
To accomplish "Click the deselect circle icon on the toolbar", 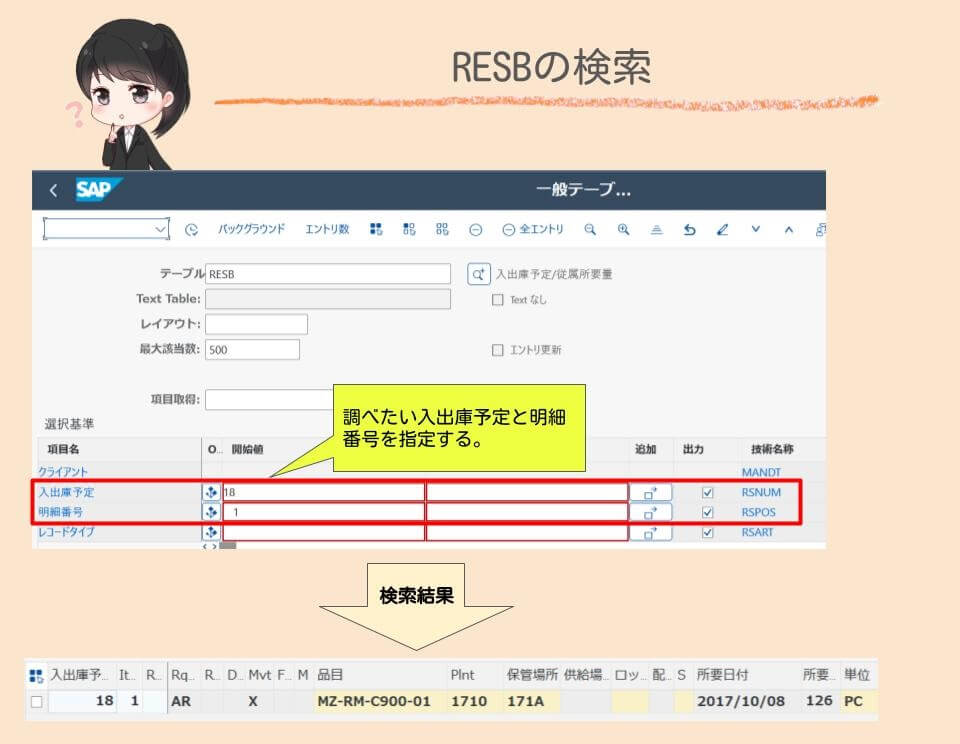I will pyautogui.click(x=474, y=229).
